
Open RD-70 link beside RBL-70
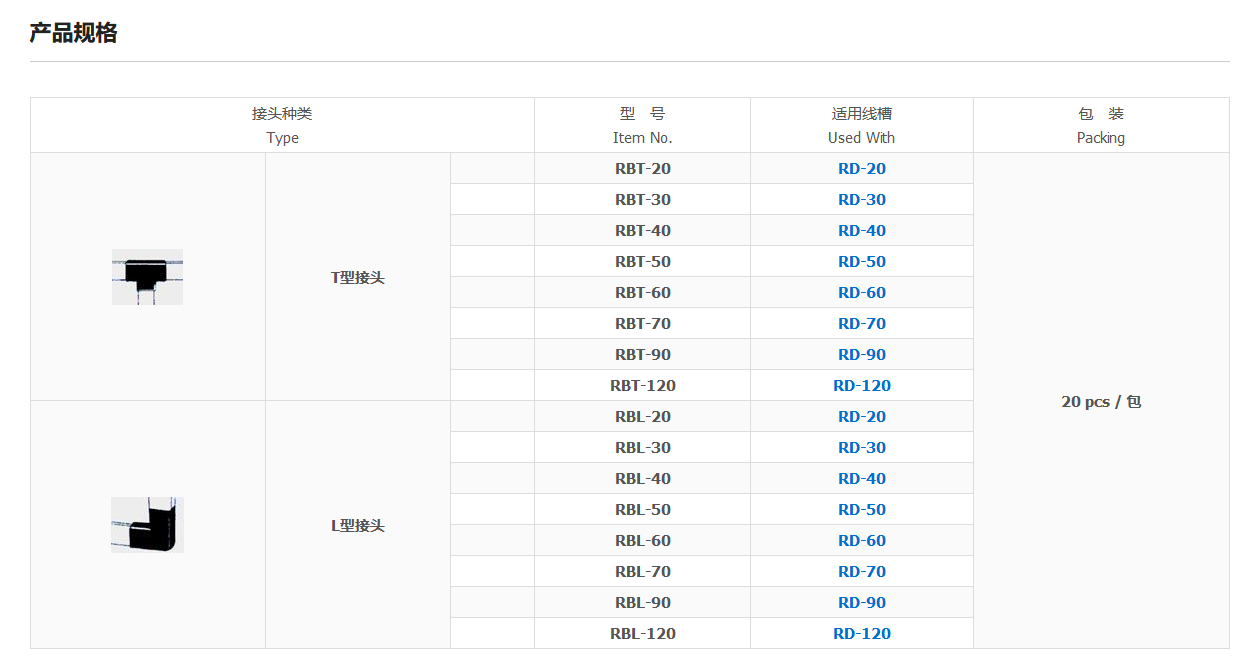(x=862, y=572)
